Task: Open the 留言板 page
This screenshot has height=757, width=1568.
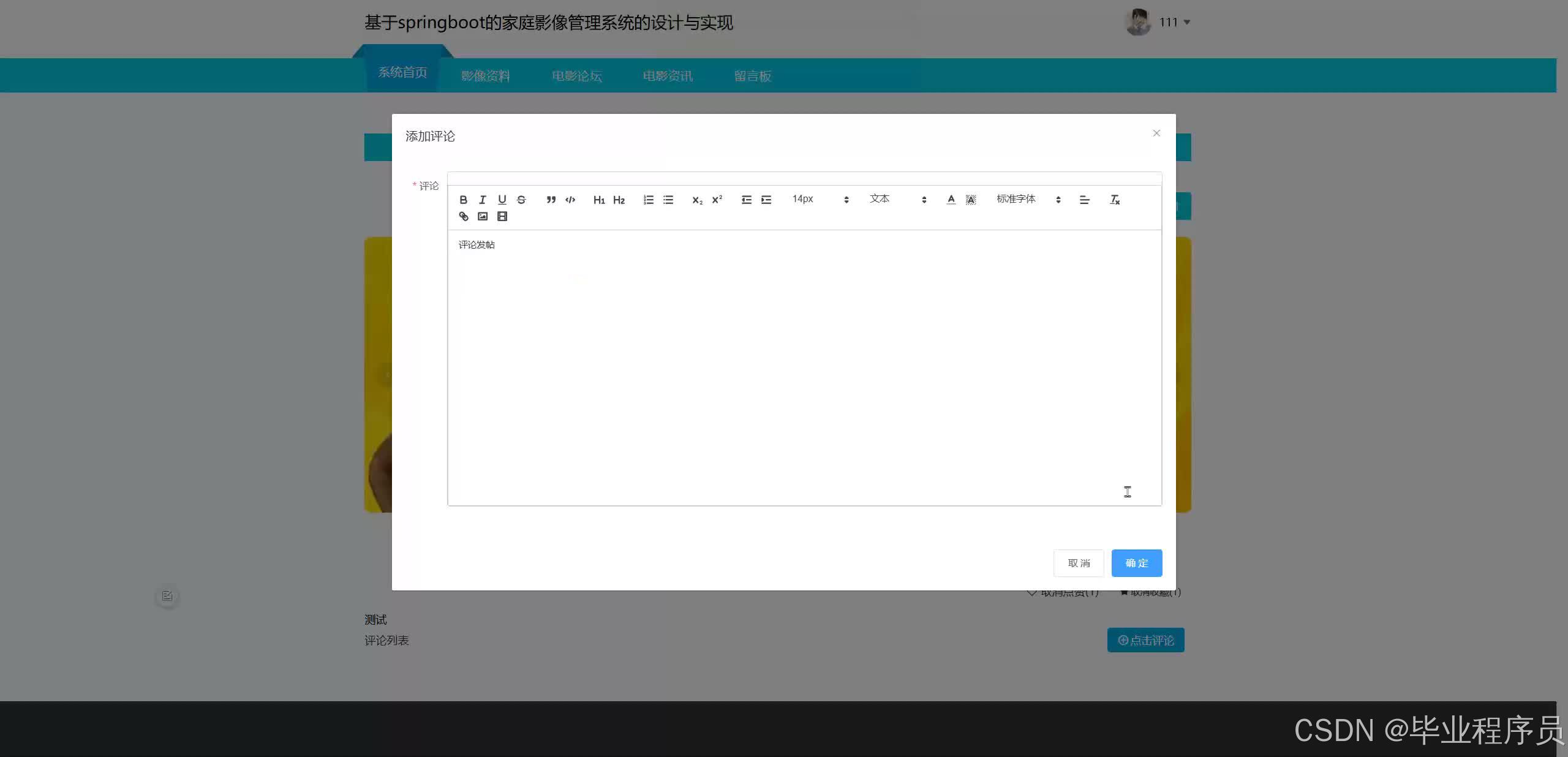Action: (752, 75)
